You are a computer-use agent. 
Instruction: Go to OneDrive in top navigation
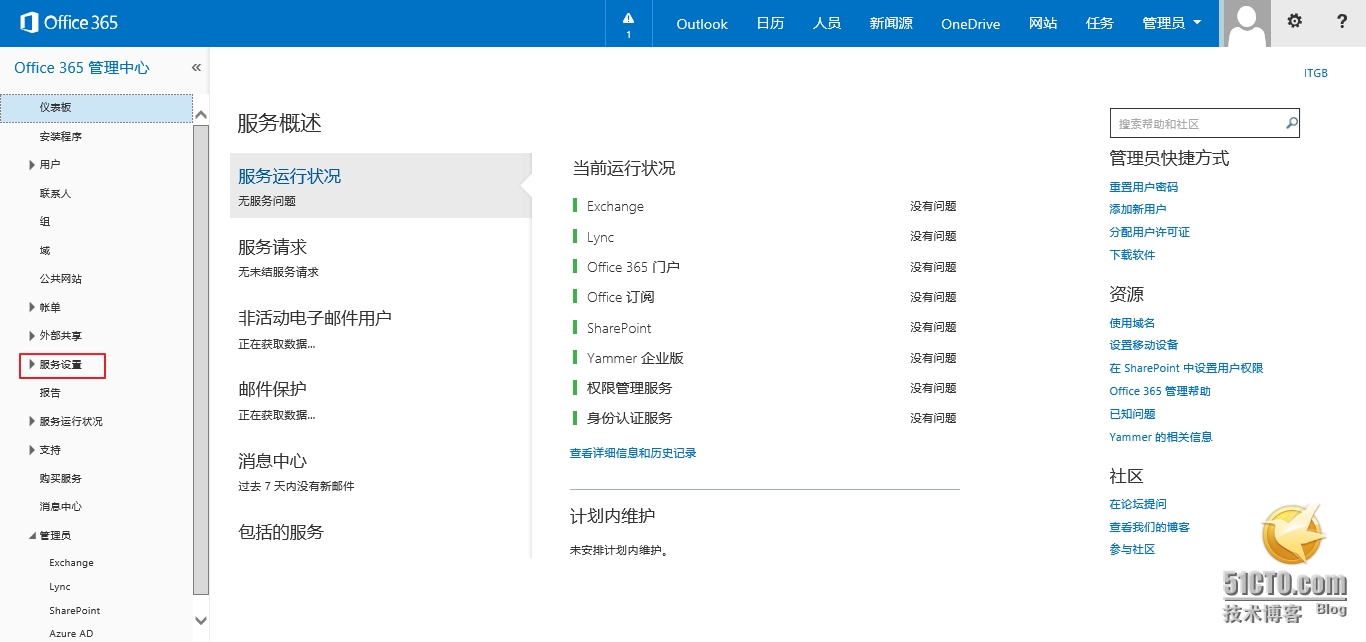(x=970, y=24)
